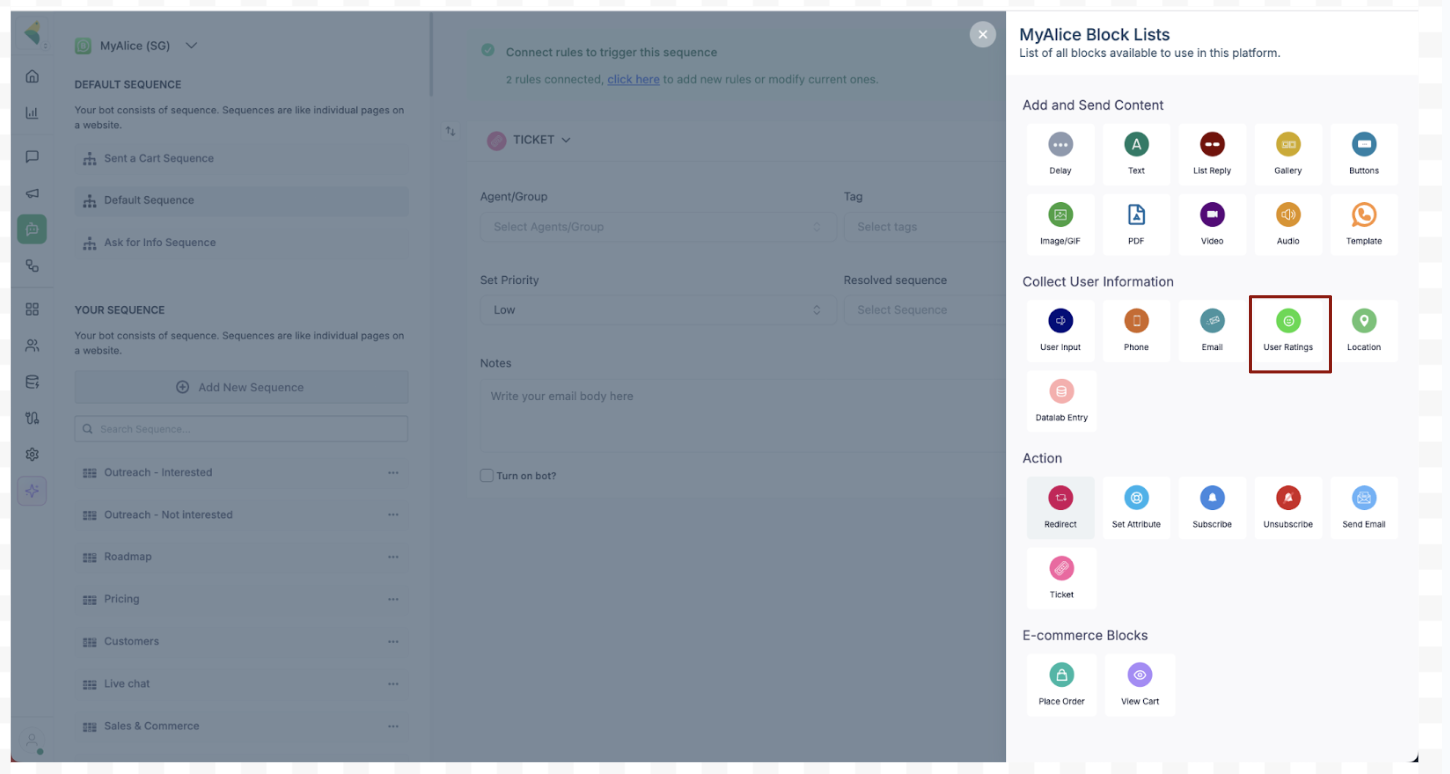Open user profile avatar in sidebar
The width and height of the screenshot is (1450, 774).
point(32,741)
